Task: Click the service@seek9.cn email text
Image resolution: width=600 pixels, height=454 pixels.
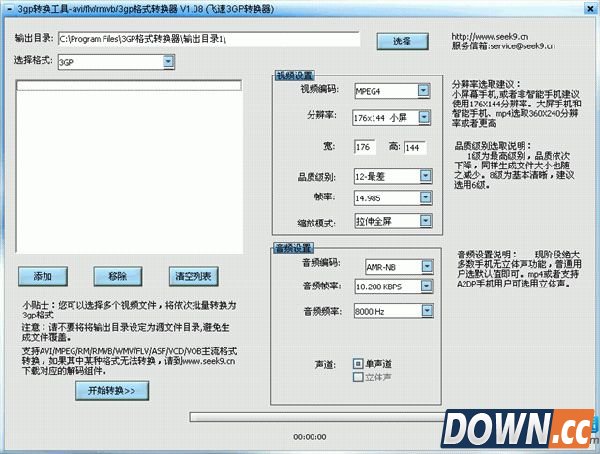Action: tap(522, 46)
